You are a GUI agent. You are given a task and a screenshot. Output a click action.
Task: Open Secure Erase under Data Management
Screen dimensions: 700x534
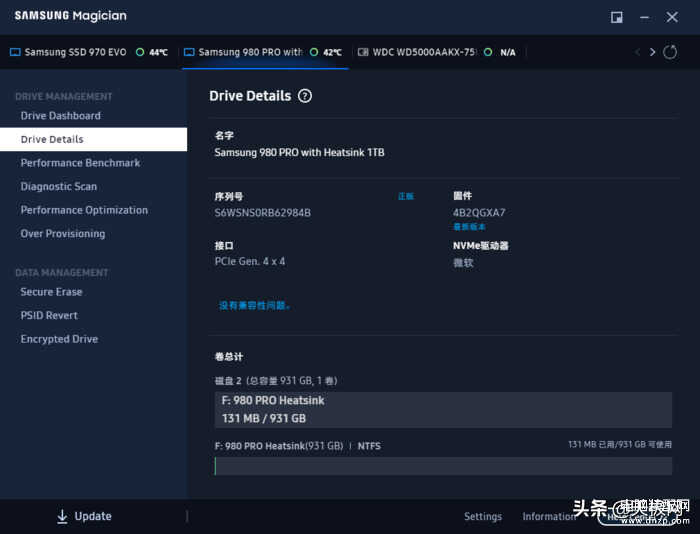pyautogui.click(x=51, y=292)
